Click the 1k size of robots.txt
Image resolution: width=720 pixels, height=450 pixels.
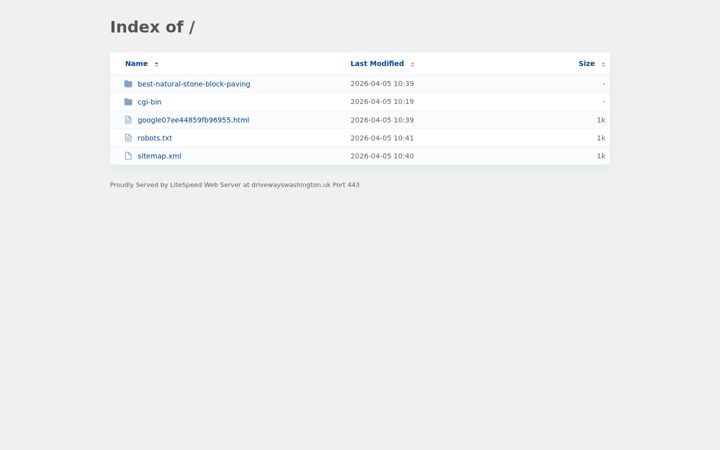coord(601,138)
